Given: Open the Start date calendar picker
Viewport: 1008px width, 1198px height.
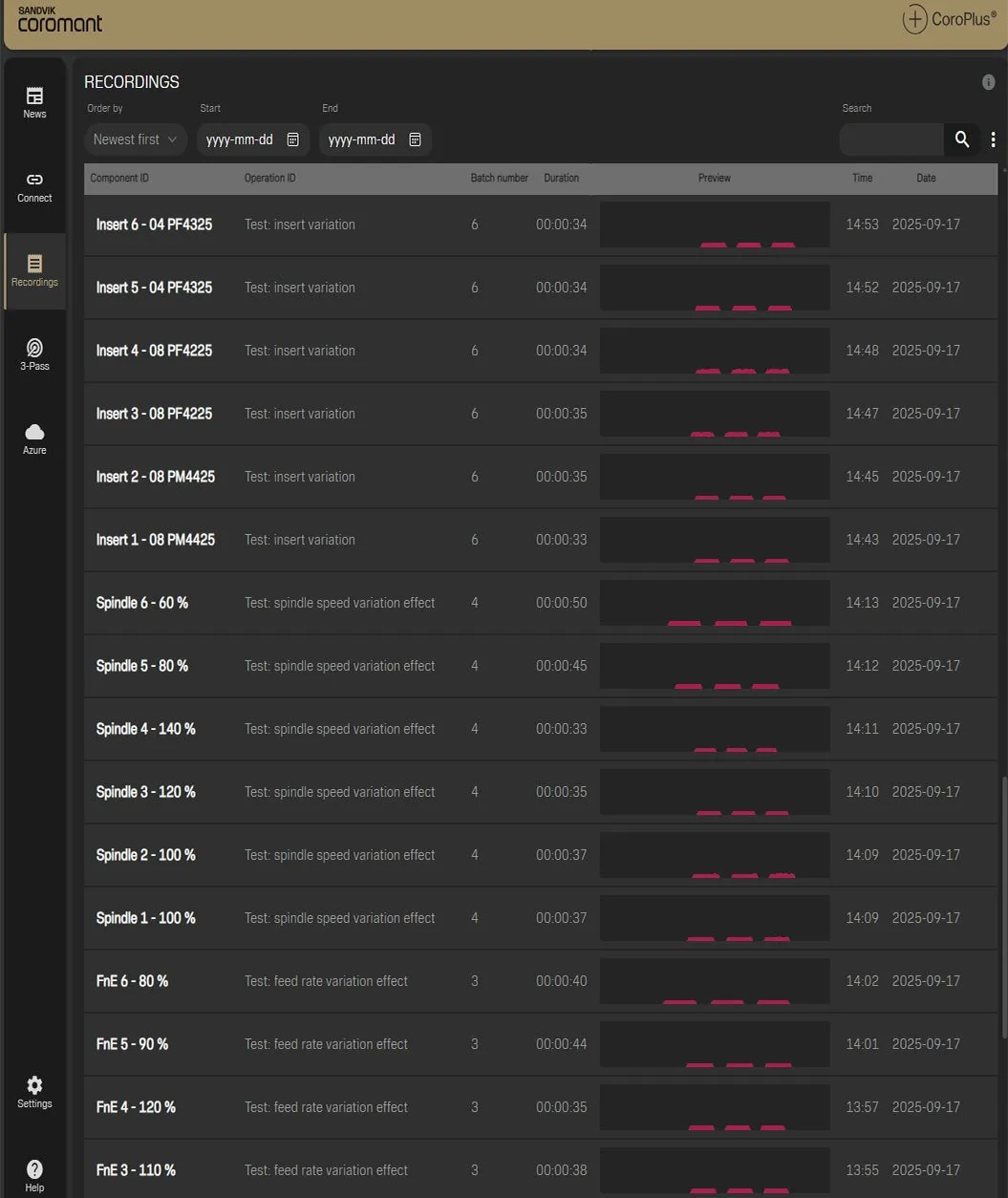Looking at the screenshot, I should click(293, 139).
